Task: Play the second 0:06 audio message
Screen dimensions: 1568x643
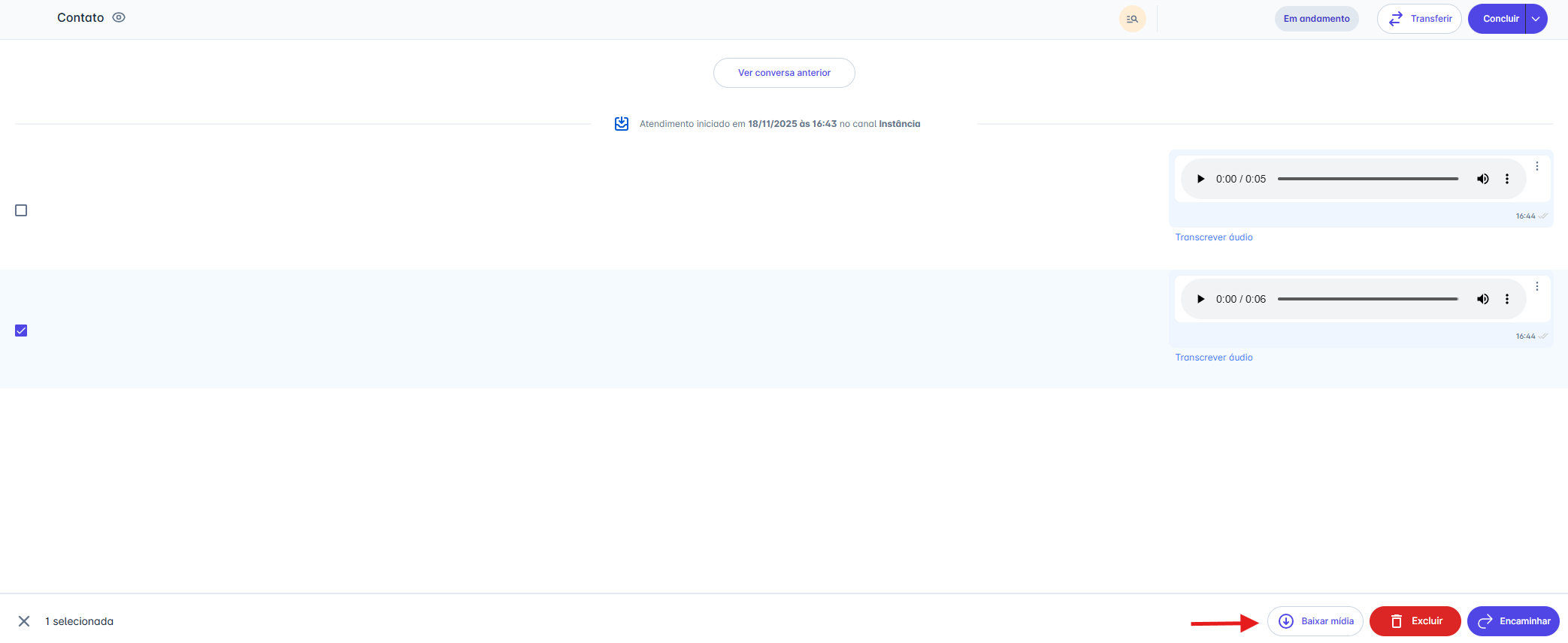Action: 1200,299
